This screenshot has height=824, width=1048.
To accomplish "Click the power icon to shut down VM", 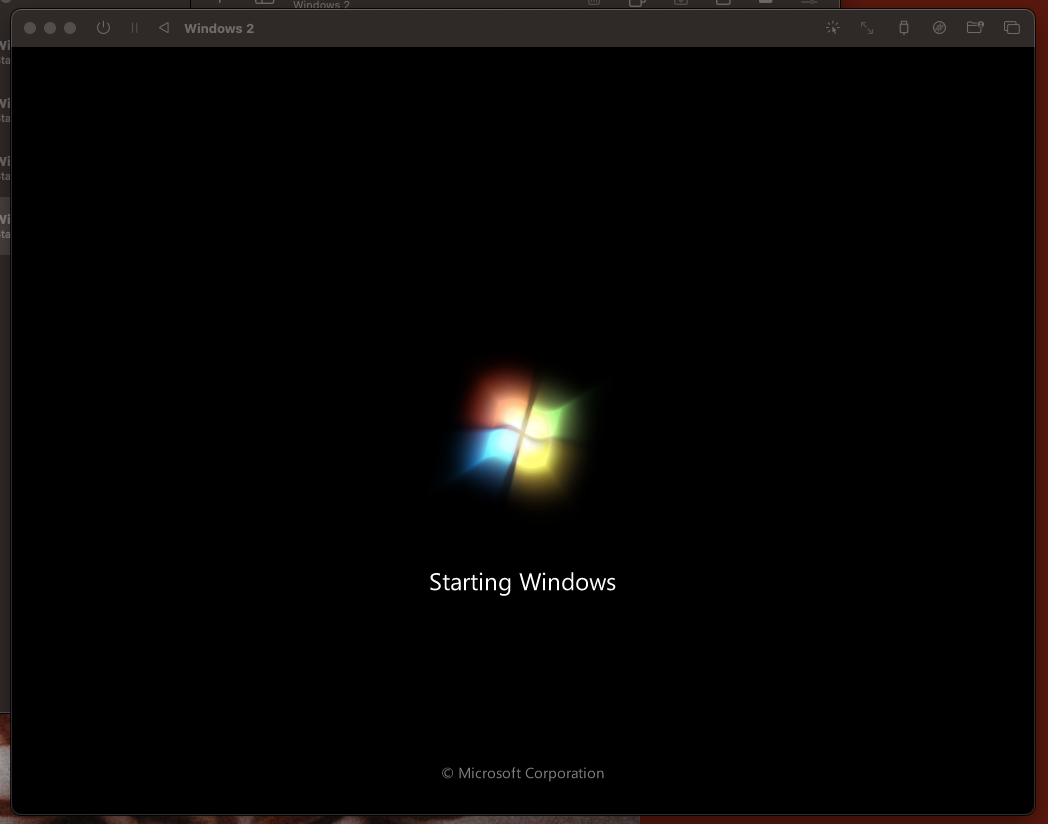I will point(103,28).
